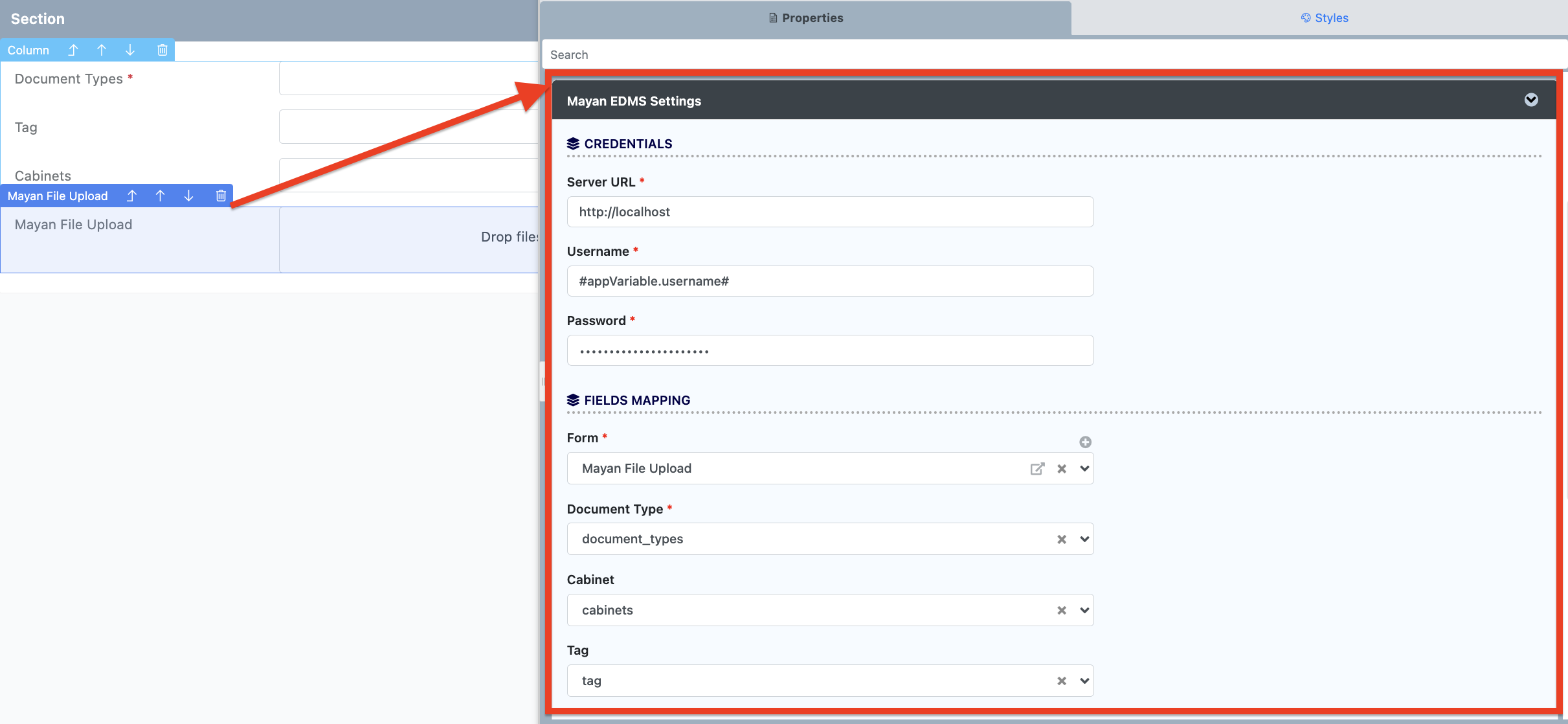Viewport: 1568px width, 724px height.
Task: Click the Document Types label in canvas
Action: [69, 79]
